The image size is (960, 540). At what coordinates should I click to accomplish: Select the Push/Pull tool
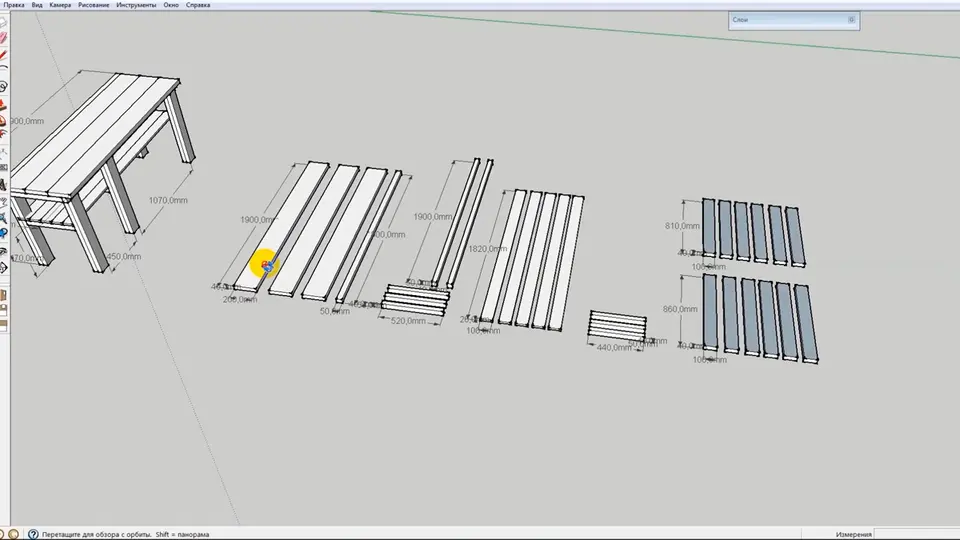point(3,106)
